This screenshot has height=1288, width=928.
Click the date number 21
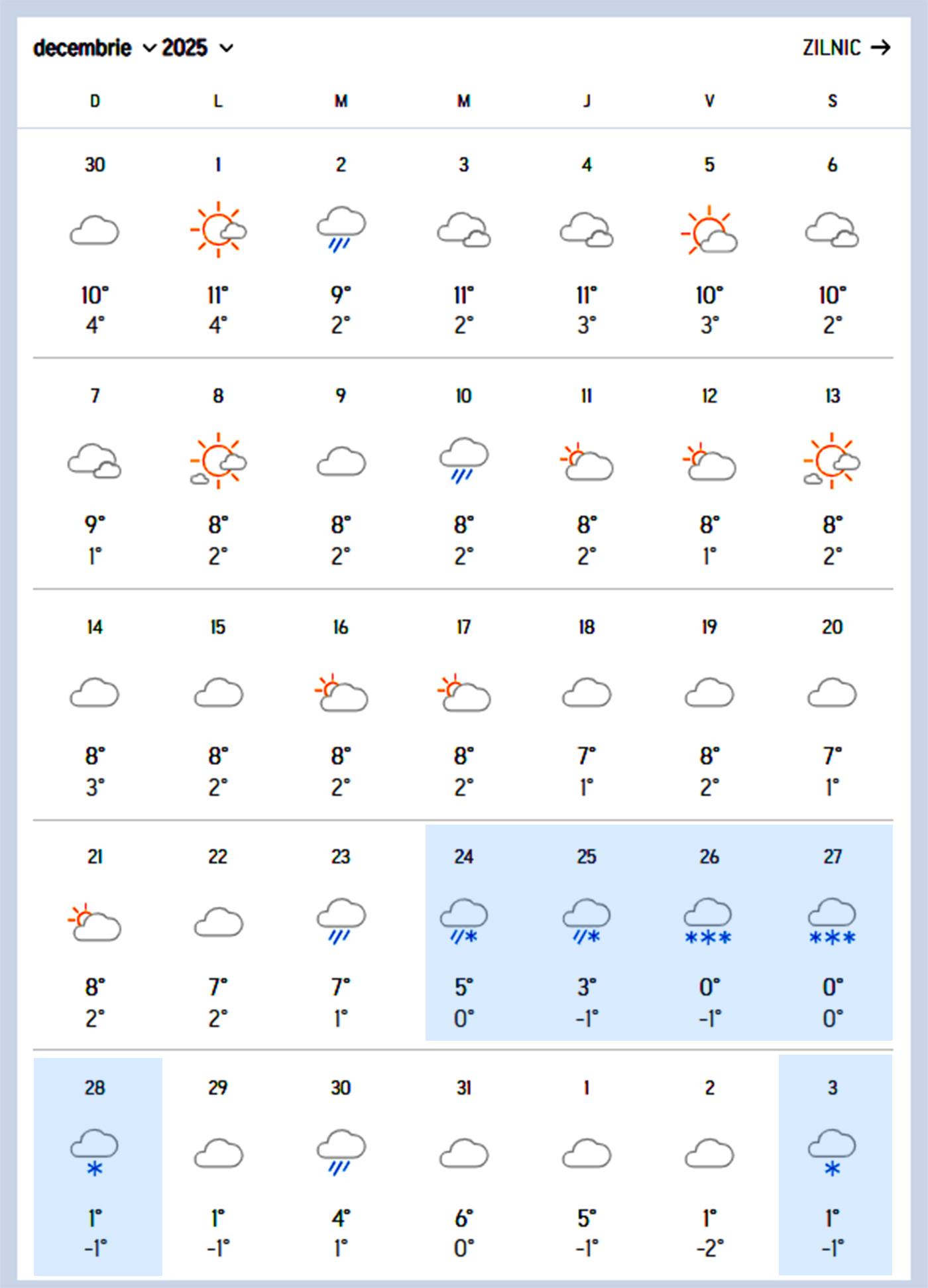[x=95, y=857]
